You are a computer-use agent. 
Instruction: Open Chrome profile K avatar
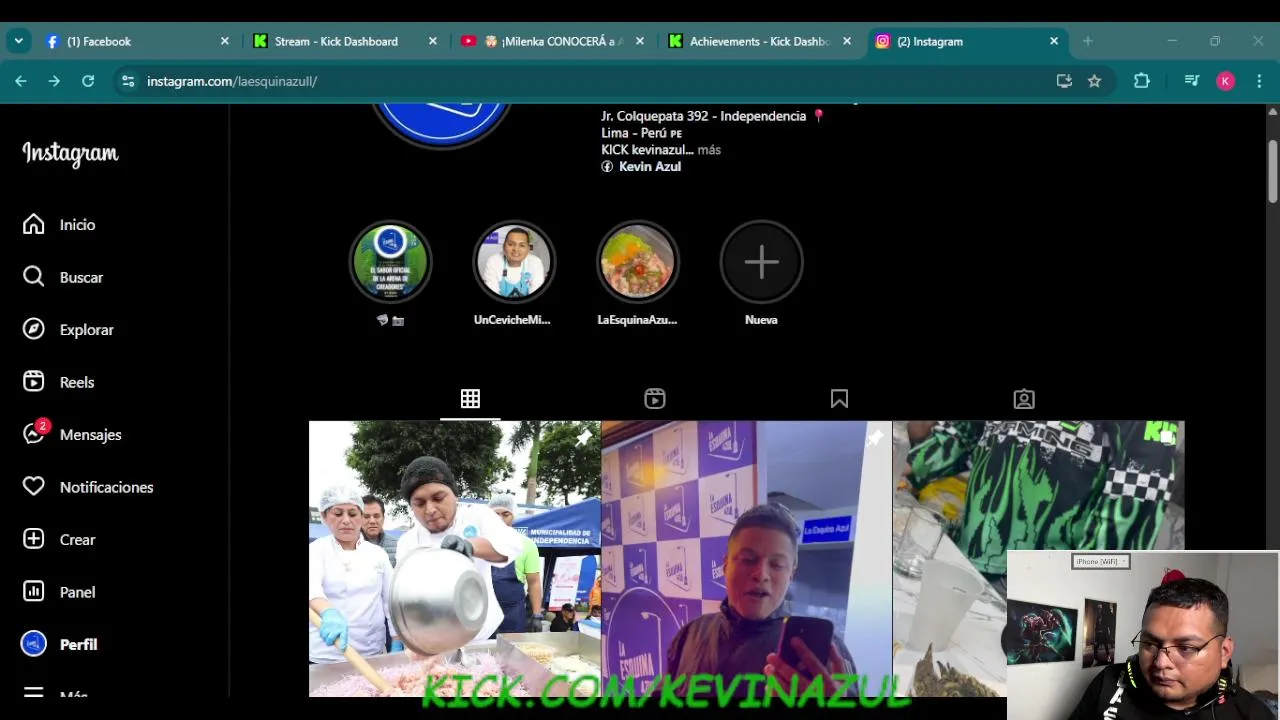1225,81
